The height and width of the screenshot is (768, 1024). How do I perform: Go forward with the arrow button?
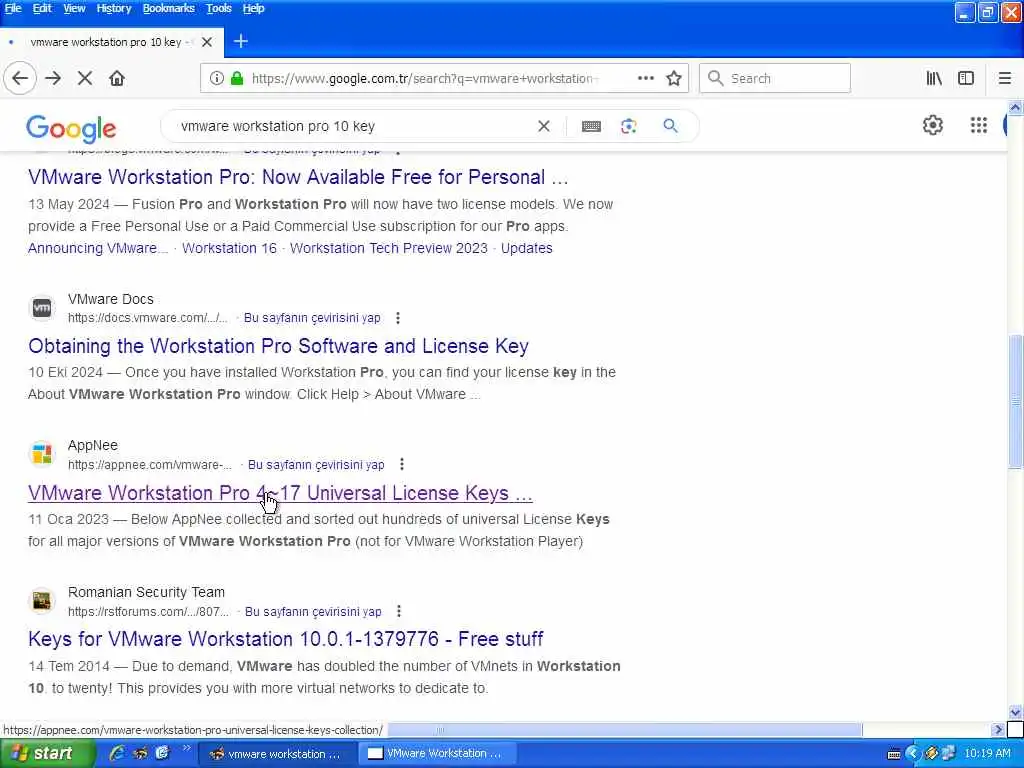54,78
